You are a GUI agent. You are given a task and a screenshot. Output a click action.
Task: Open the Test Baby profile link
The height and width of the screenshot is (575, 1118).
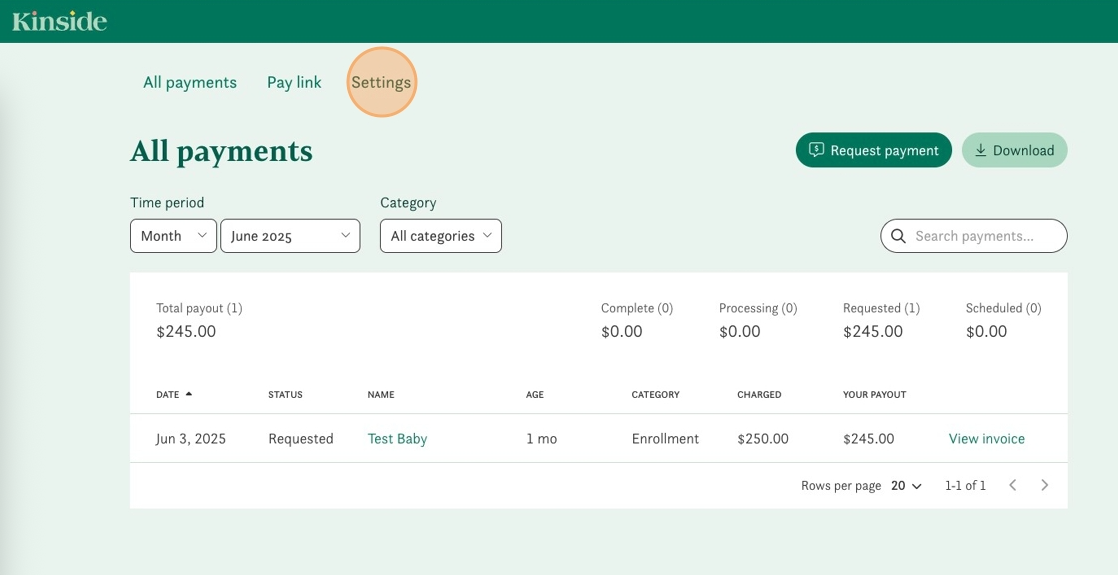point(397,438)
